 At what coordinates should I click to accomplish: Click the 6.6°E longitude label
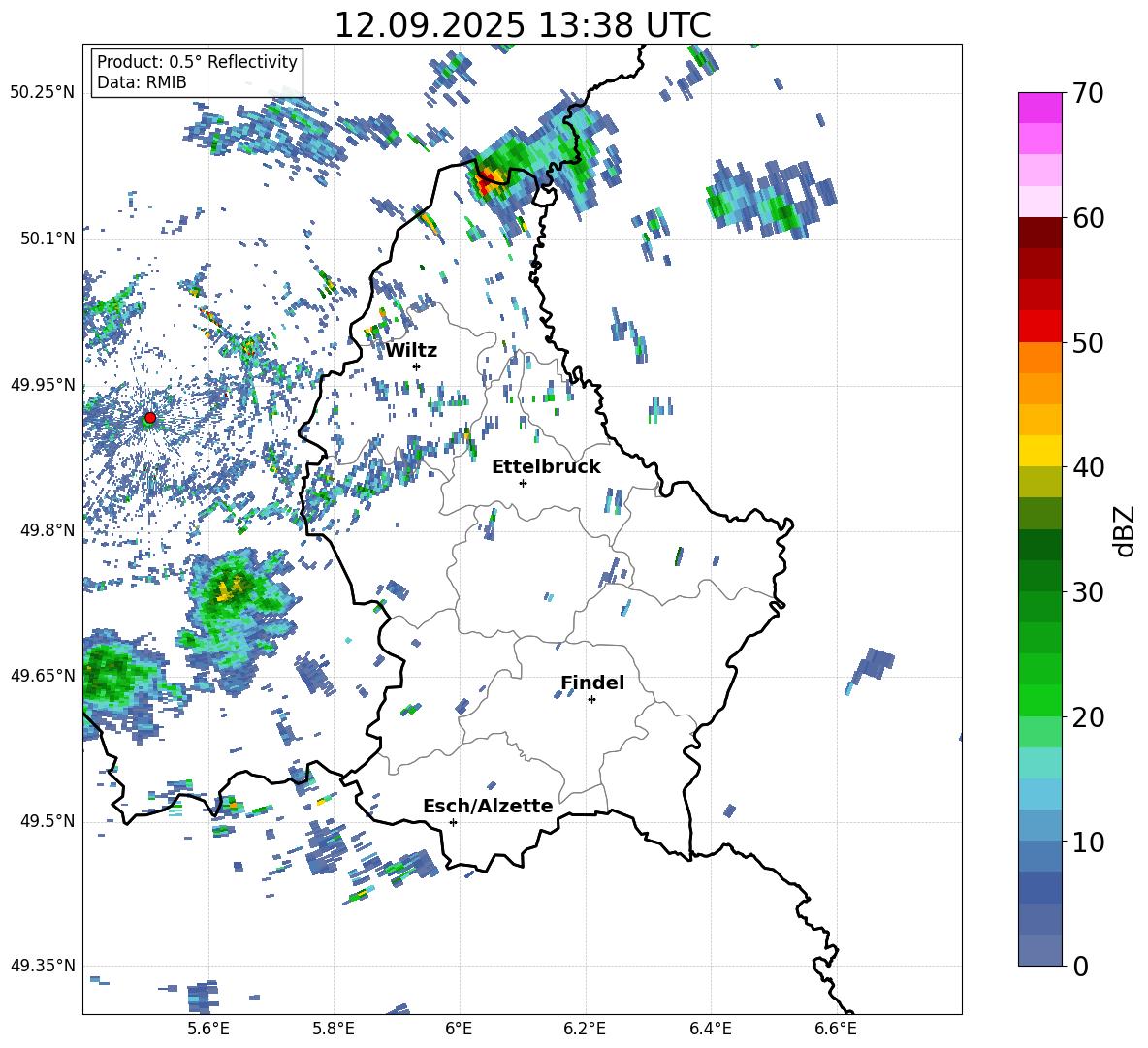tap(836, 1029)
